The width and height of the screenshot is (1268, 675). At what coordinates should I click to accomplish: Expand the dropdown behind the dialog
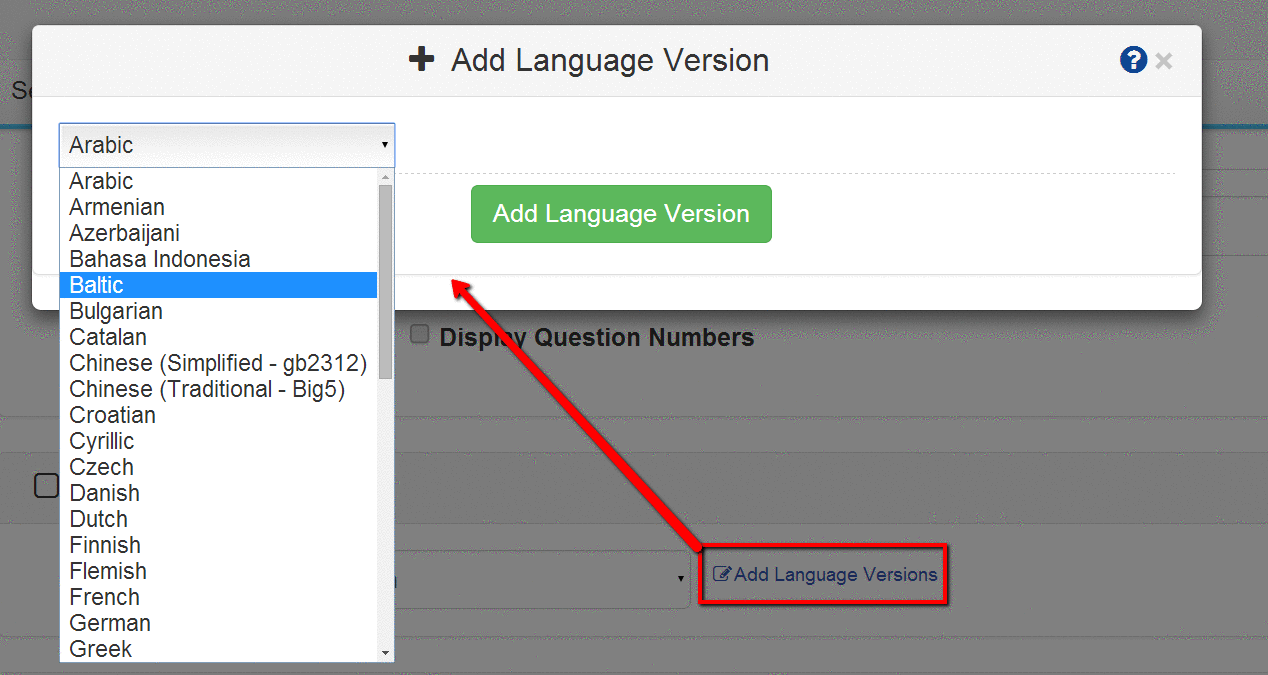tap(680, 578)
